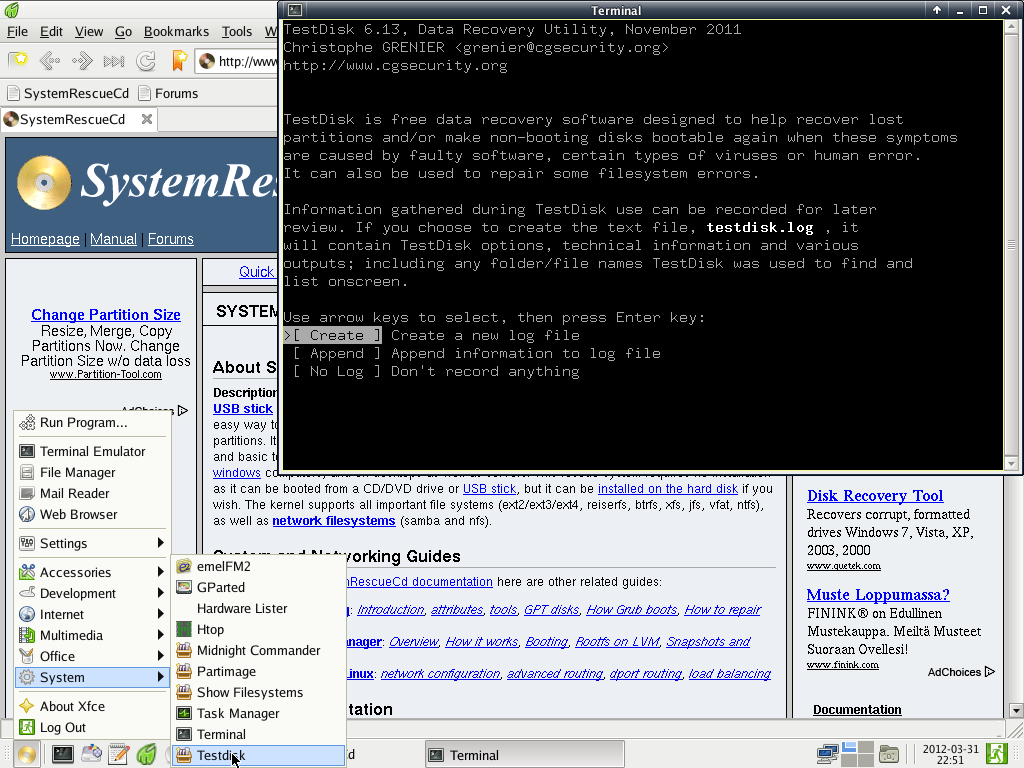
Task: Choose About Xfce from the menu
Action: (x=92, y=706)
